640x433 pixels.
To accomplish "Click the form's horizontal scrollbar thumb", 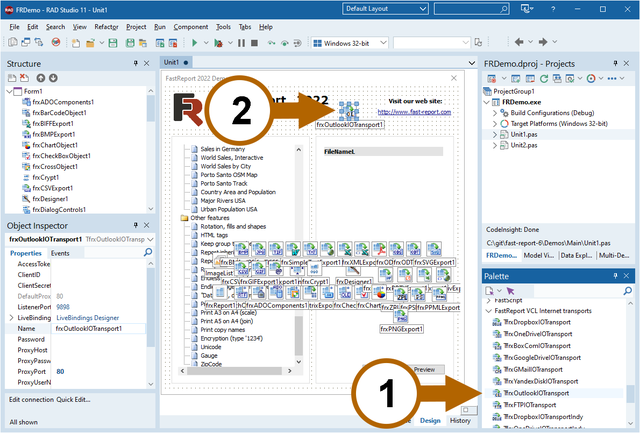I will click(x=234, y=371).
